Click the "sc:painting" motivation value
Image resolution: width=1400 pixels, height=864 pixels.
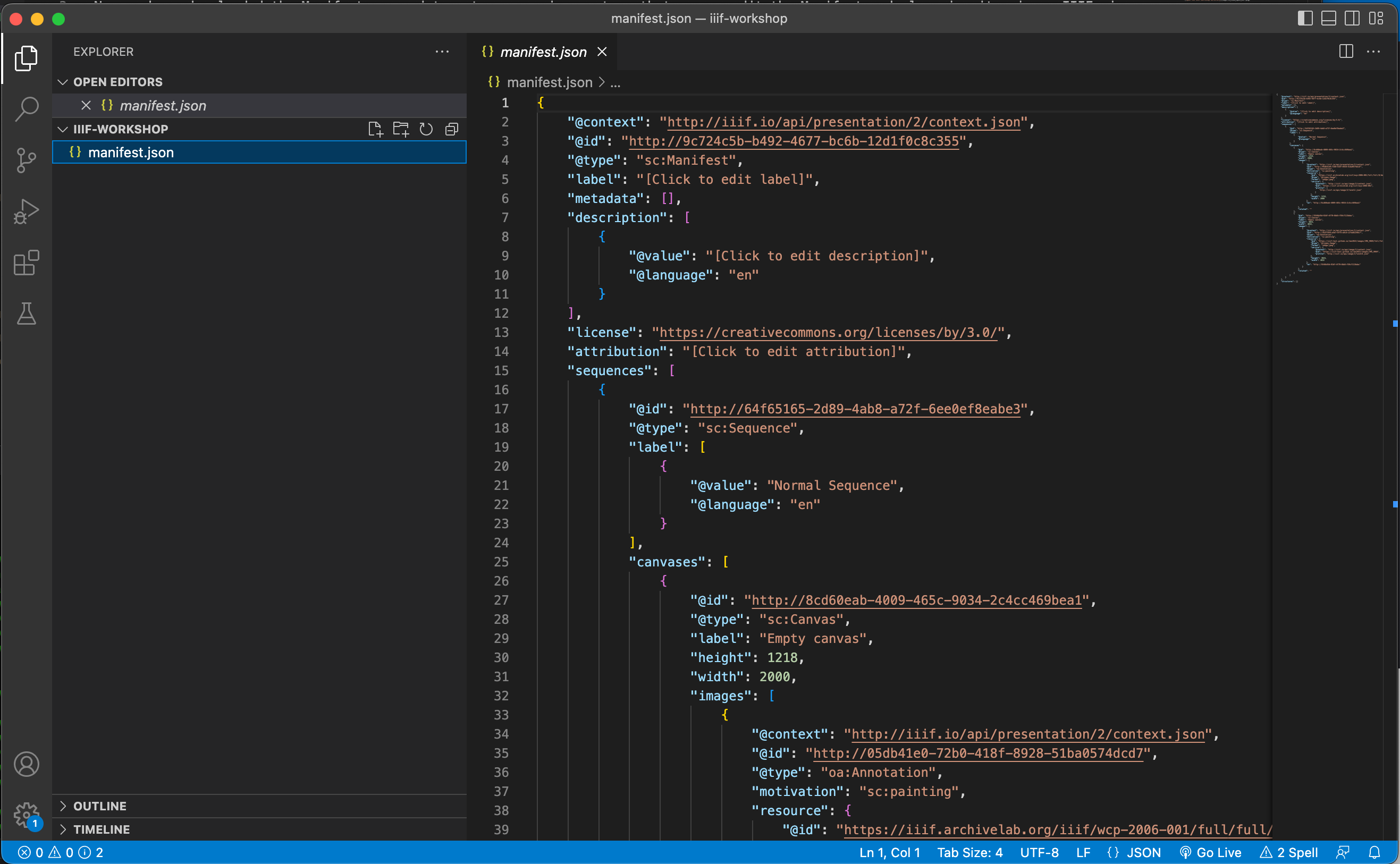pos(908,791)
